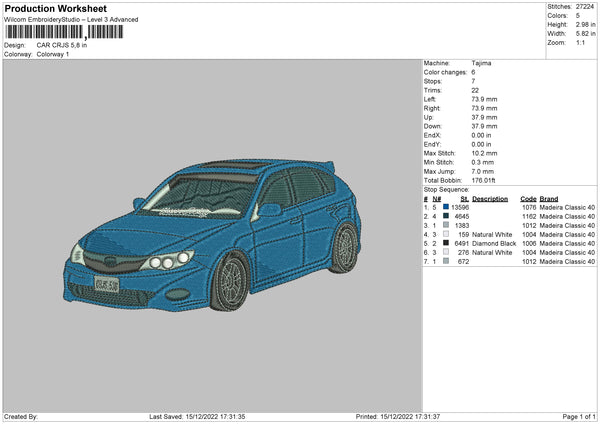Viewport: 600px width, 424px height.
Task: Click the Max Stitch value '10.2 mm'
Action: [x=484, y=153]
